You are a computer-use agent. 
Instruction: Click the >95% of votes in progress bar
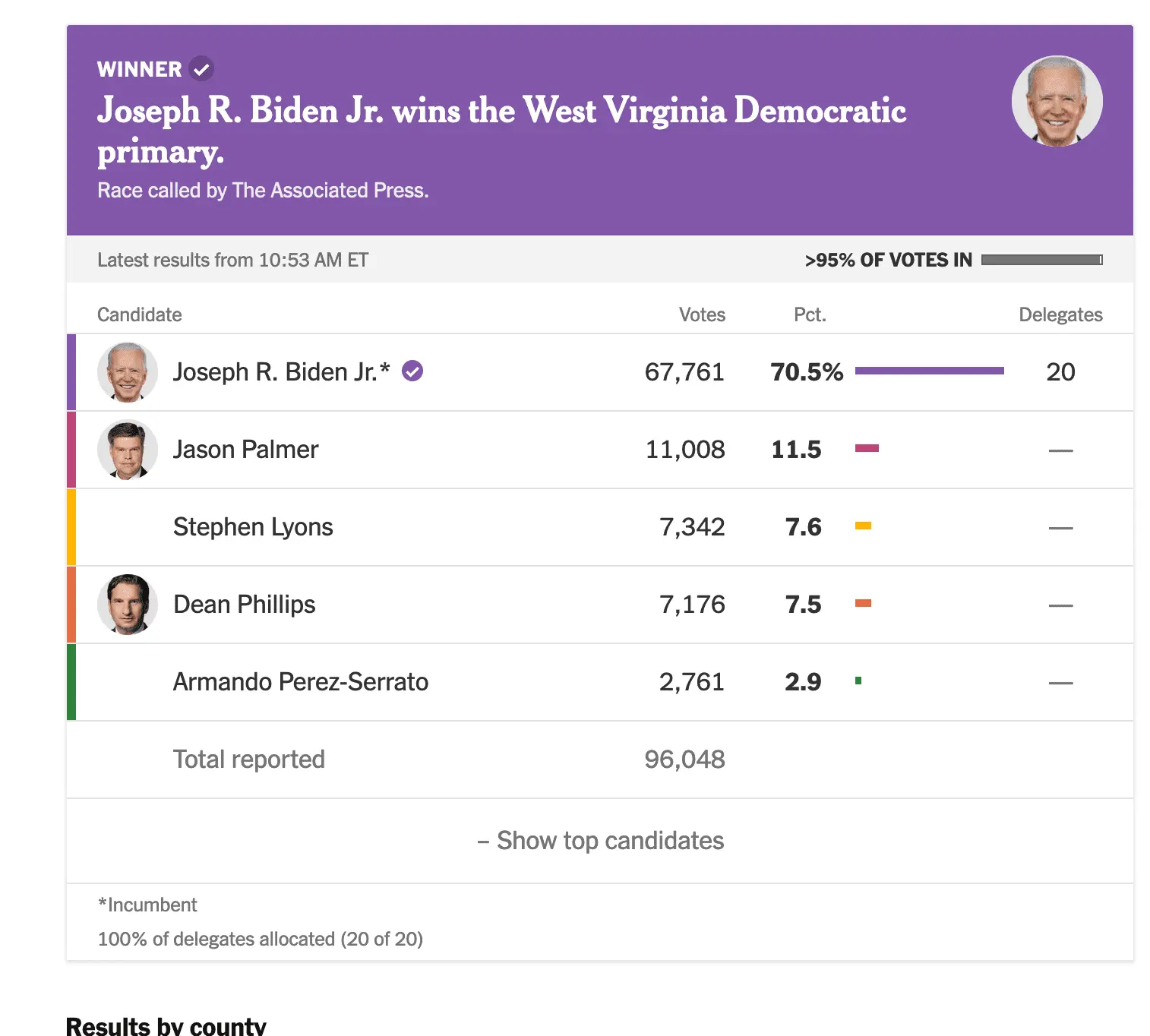tap(1041, 260)
